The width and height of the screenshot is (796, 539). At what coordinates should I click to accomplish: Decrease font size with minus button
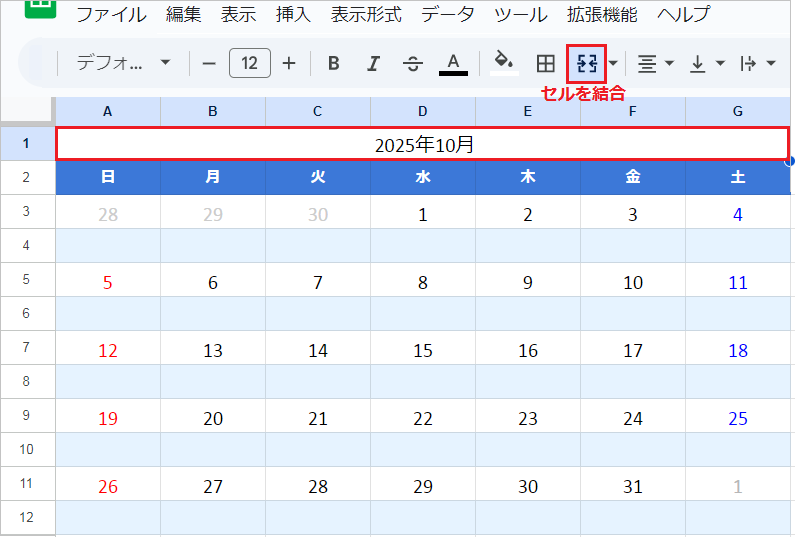209,64
